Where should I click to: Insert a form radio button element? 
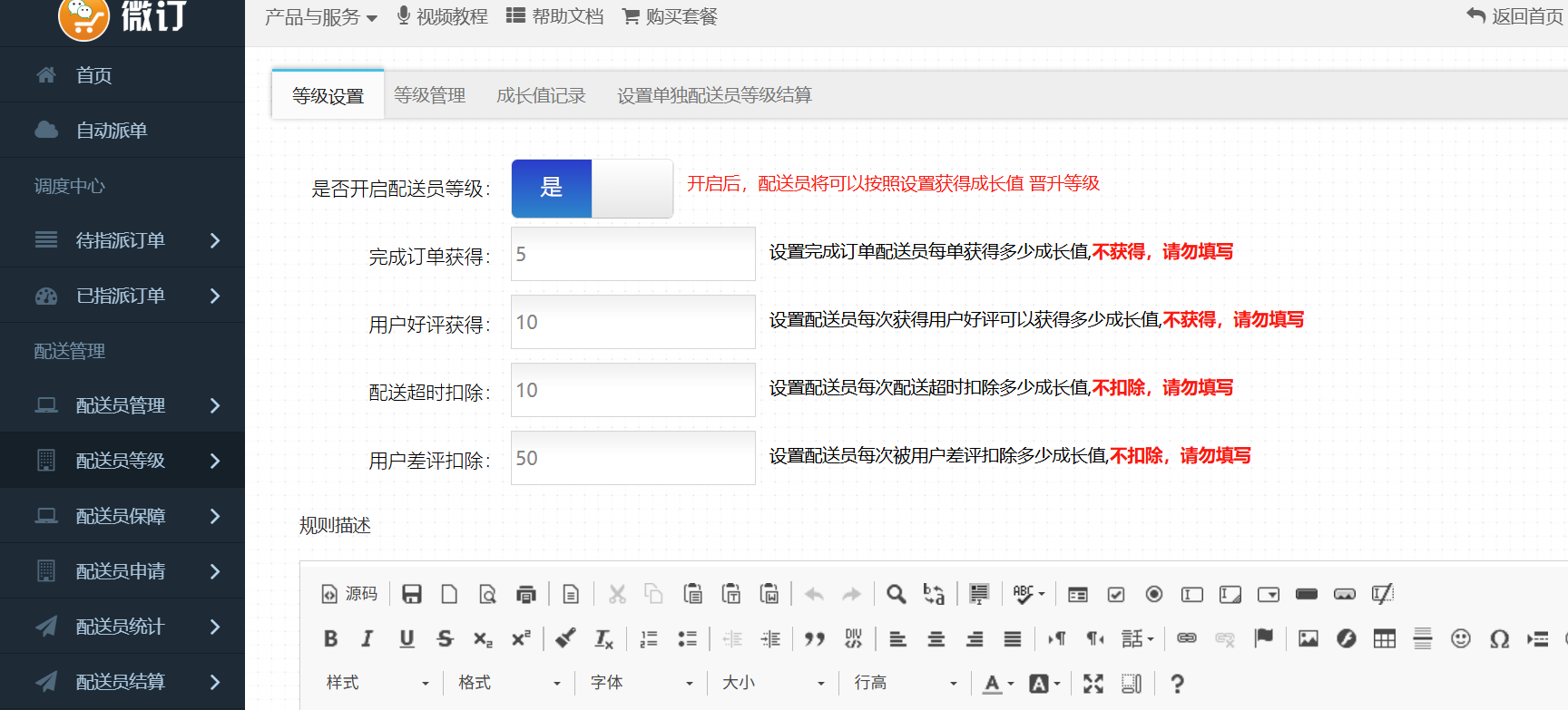1154,594
